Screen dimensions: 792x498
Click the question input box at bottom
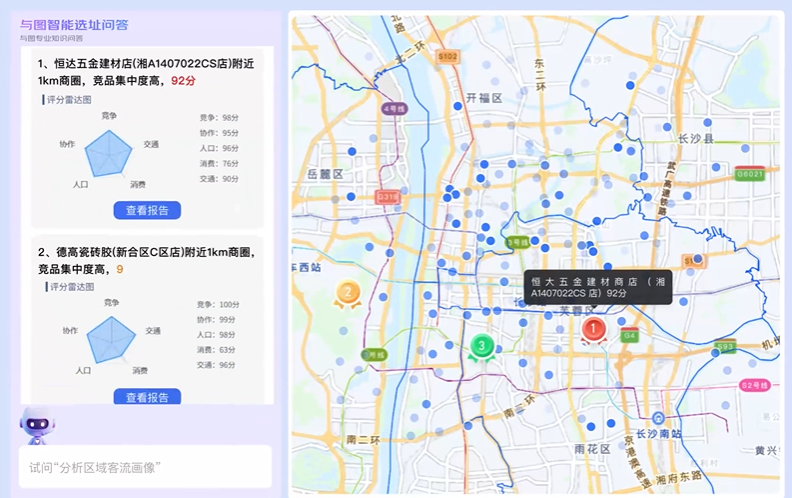point(145,467)
